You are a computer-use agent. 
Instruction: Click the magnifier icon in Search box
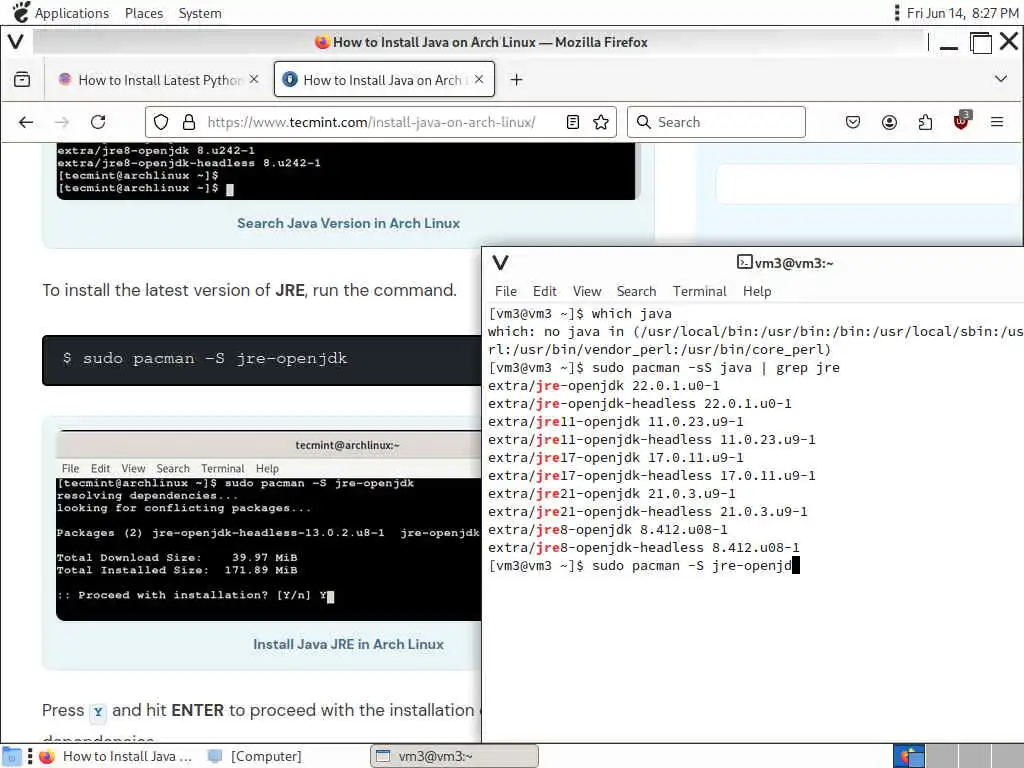pos(643,122)
